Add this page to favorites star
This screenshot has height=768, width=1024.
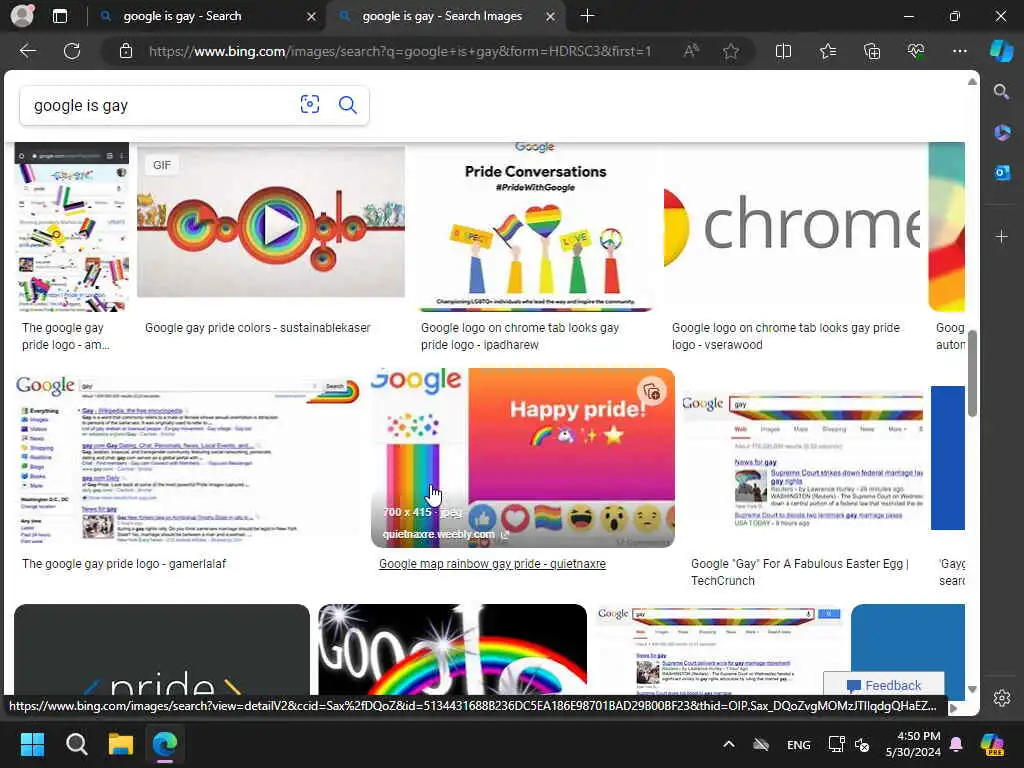(731, 51)
